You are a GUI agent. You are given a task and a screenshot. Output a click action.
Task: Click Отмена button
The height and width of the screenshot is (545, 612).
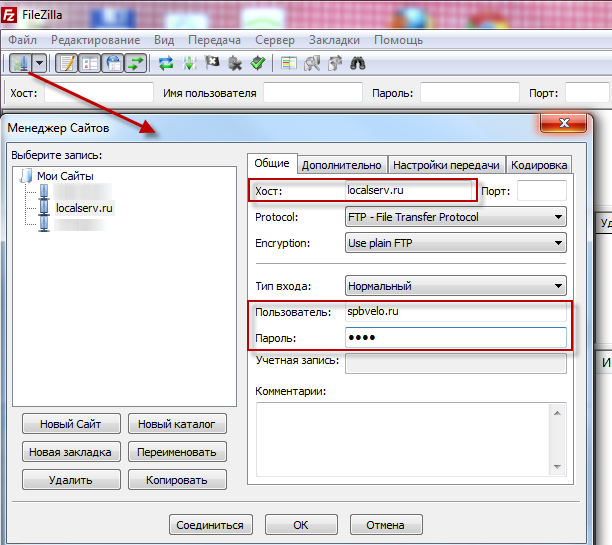(386, 525)
